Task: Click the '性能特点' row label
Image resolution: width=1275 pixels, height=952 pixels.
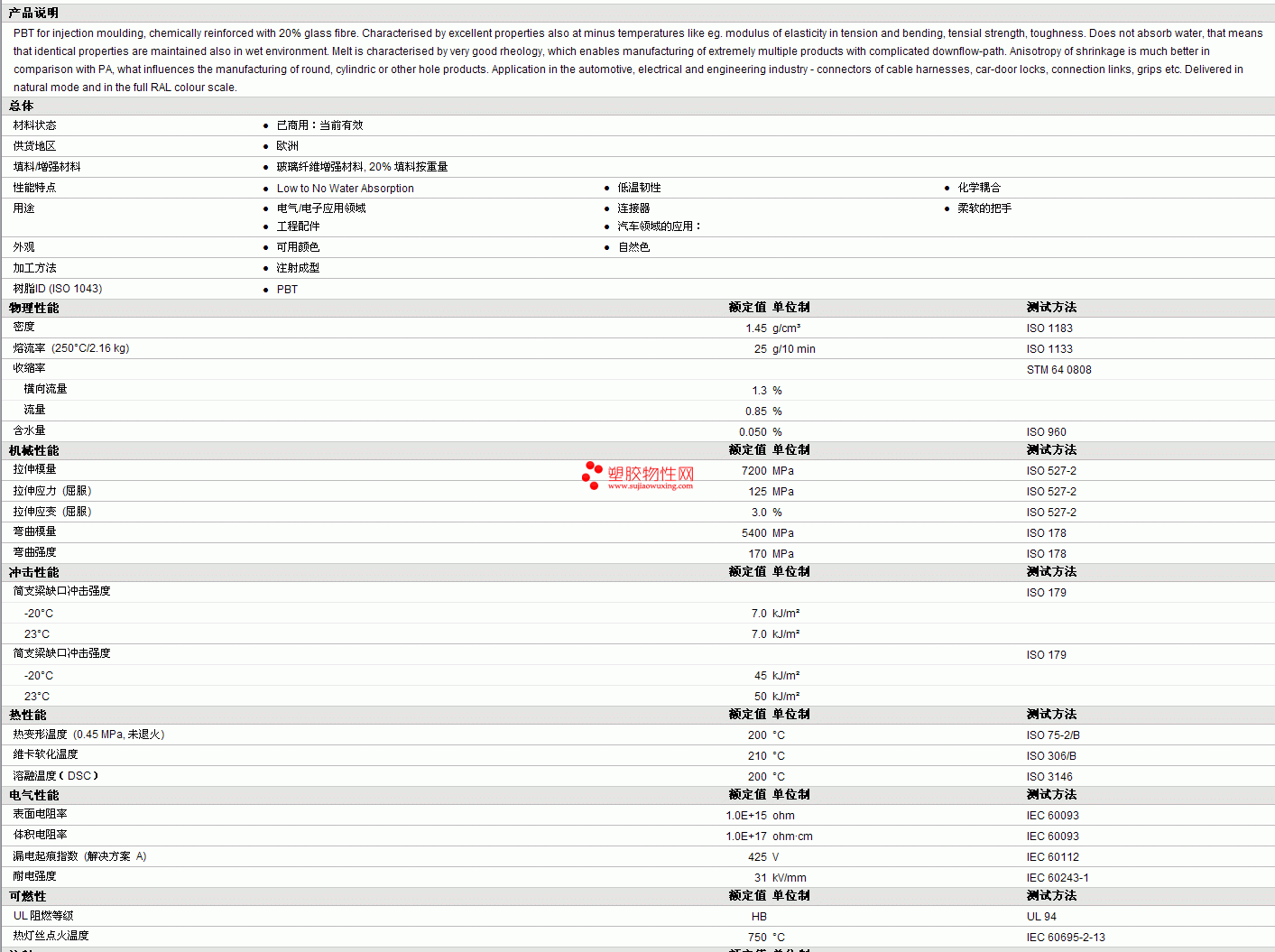Action: point(34,188)
